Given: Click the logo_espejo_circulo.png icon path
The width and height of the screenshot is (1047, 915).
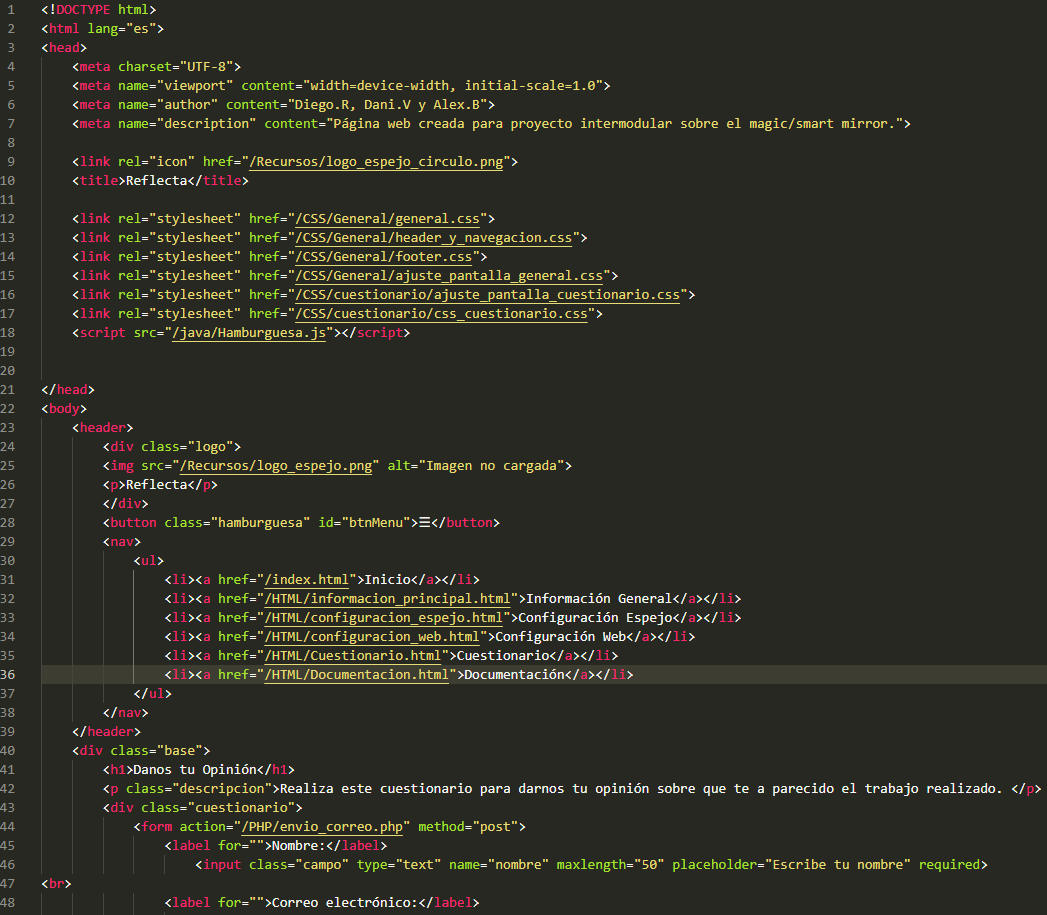Looking at the screenshot, I should pyautogui.click(x=376, y=162).
